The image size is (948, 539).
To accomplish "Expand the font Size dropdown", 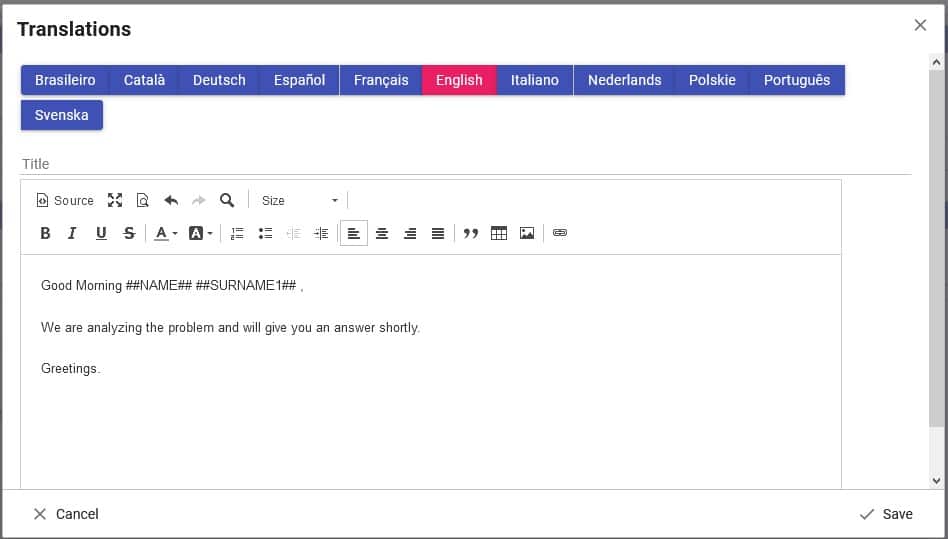I will point(300,200).
